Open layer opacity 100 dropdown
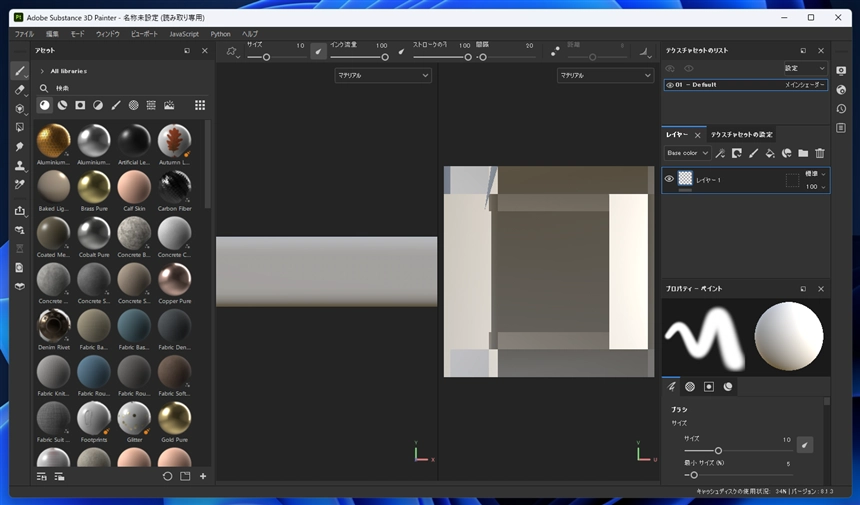Viewport: 860px width, 505px height. click(x=815, y=187)
